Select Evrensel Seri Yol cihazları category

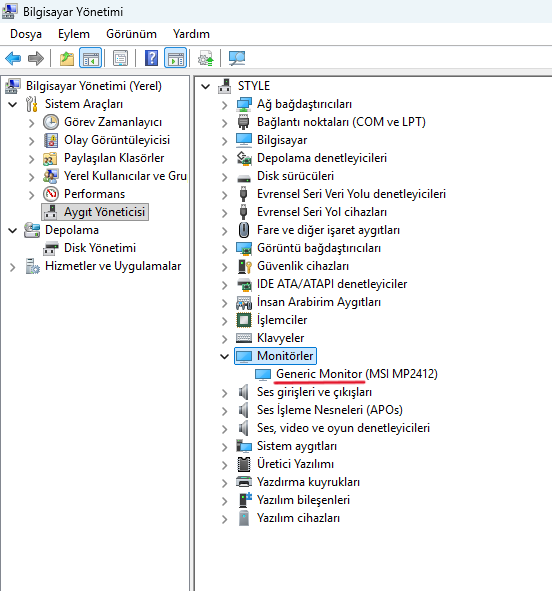322,212
